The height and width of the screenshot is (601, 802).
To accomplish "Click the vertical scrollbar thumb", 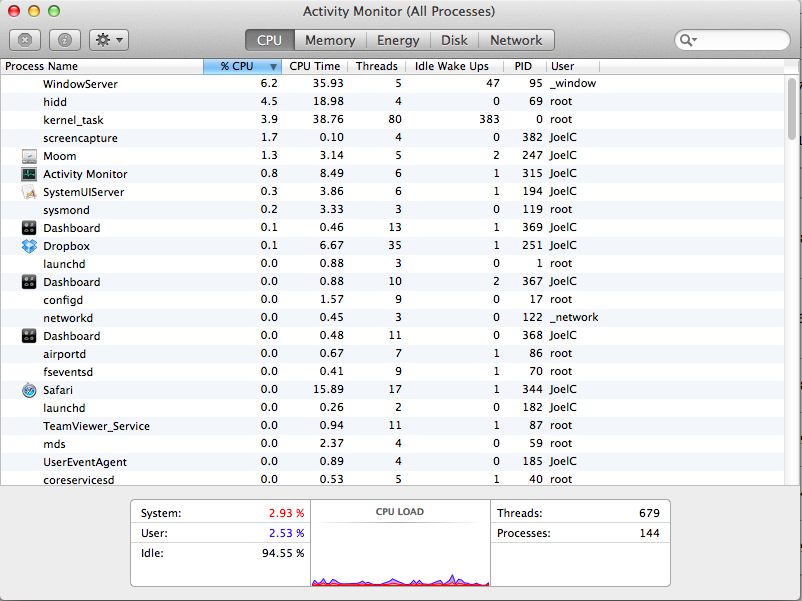I will (x=792, y=109).
